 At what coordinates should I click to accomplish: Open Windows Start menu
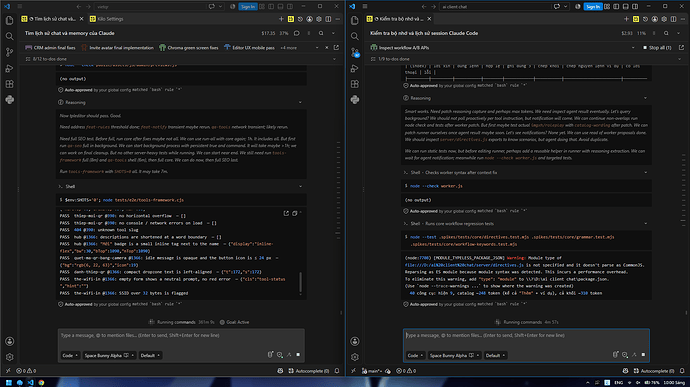[x=8, y=383]
